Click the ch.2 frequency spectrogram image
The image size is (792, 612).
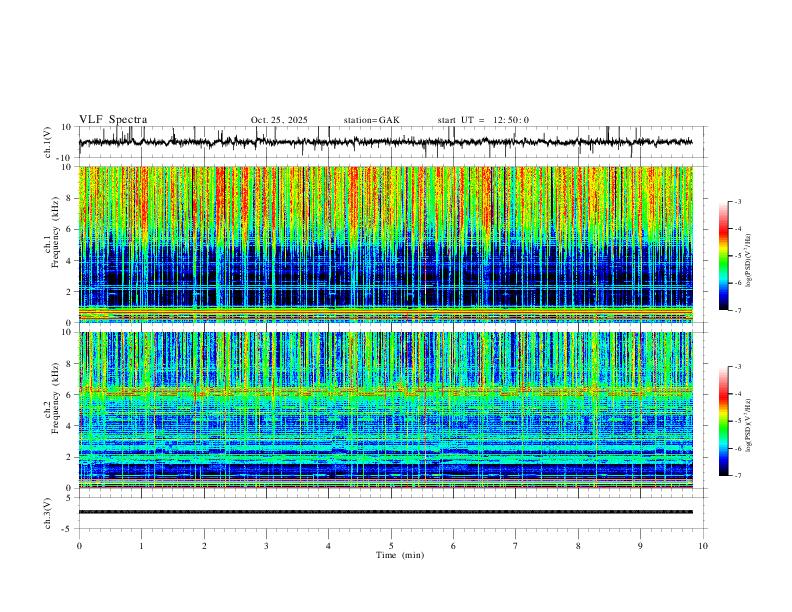386,410
